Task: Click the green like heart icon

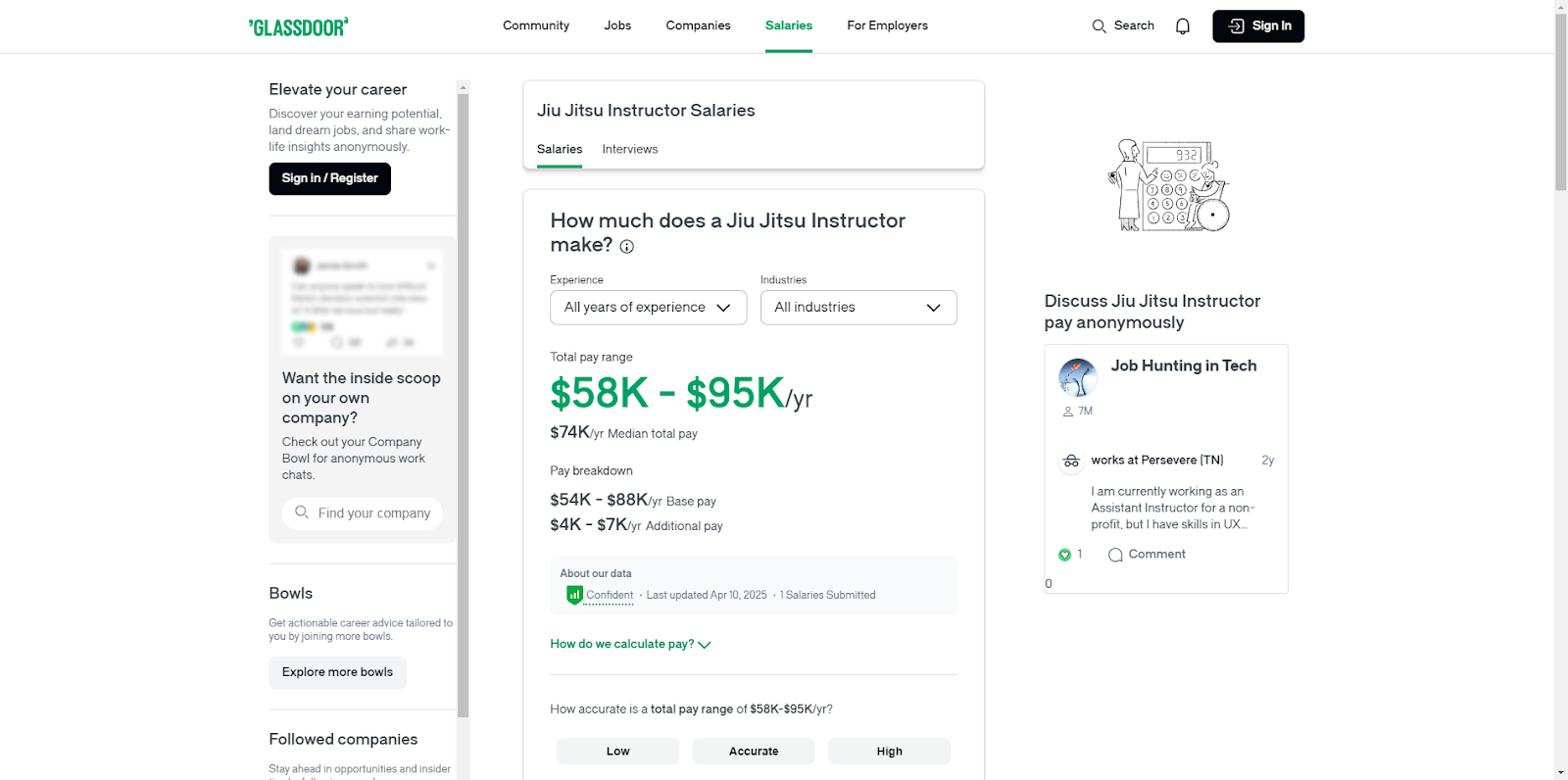Action: [x=1065, y=555]
